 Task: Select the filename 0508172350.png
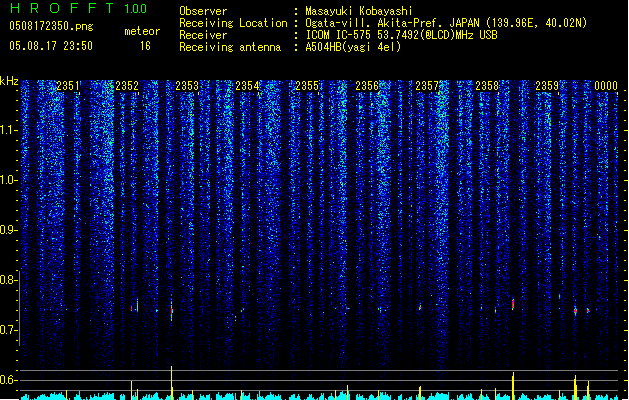coord(51,26)
